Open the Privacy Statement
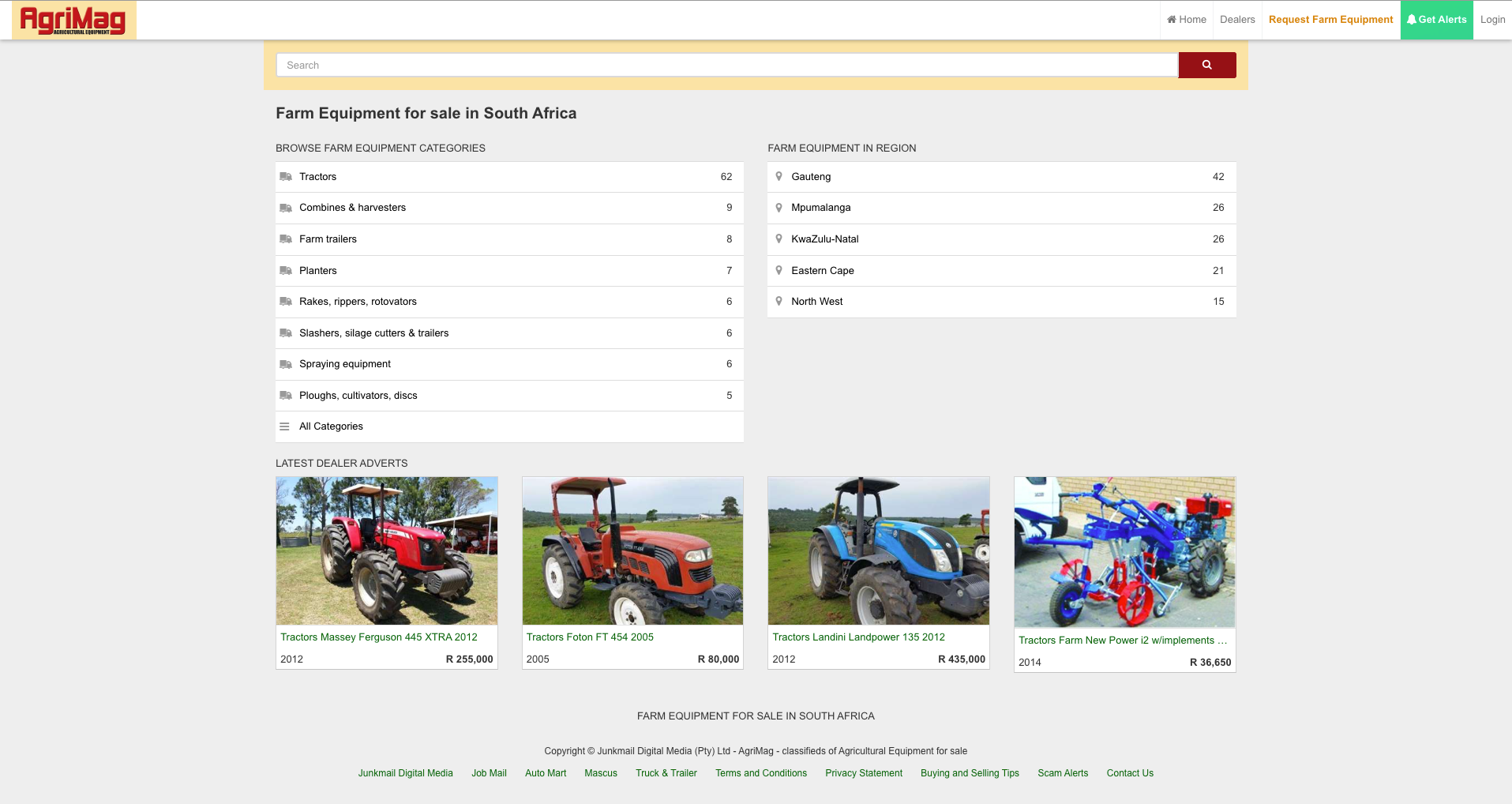 [x=864, y=773]
